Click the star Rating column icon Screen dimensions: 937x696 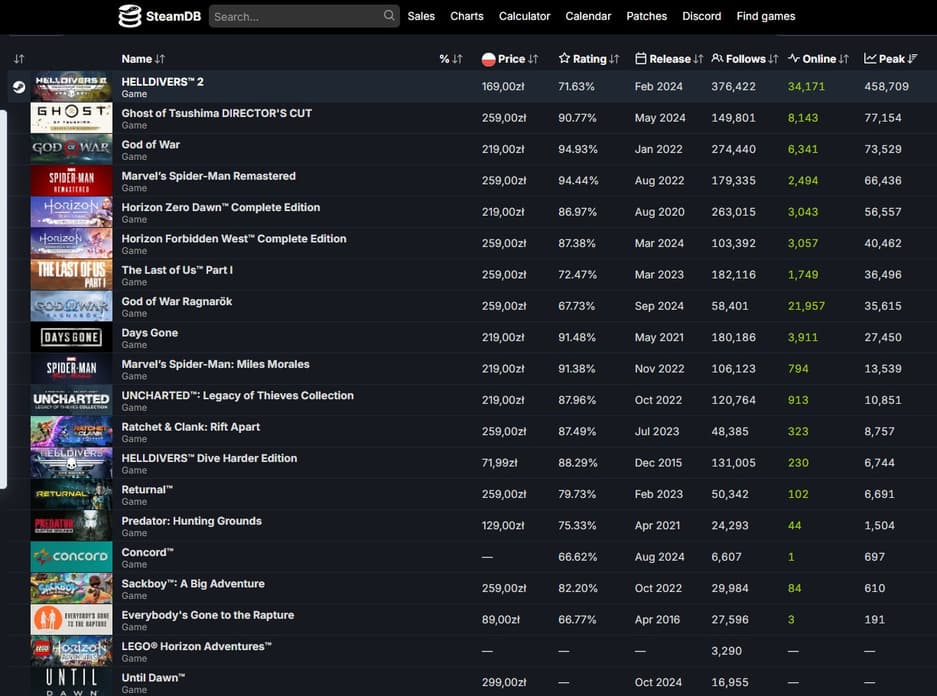point(564,59)
